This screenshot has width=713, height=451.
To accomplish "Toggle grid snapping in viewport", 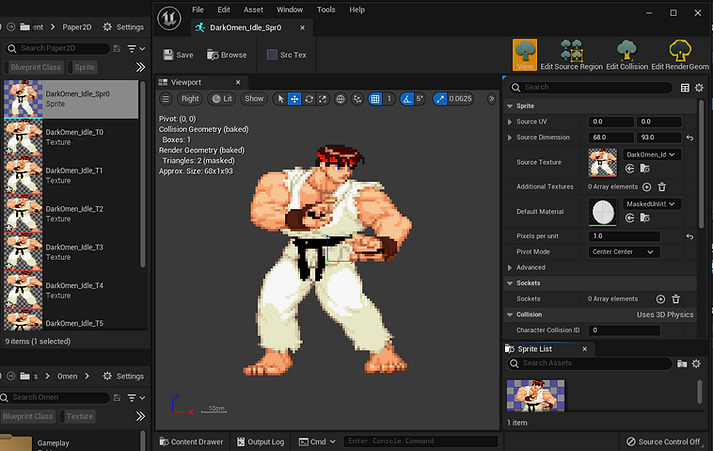I will (x=375, y=99).
